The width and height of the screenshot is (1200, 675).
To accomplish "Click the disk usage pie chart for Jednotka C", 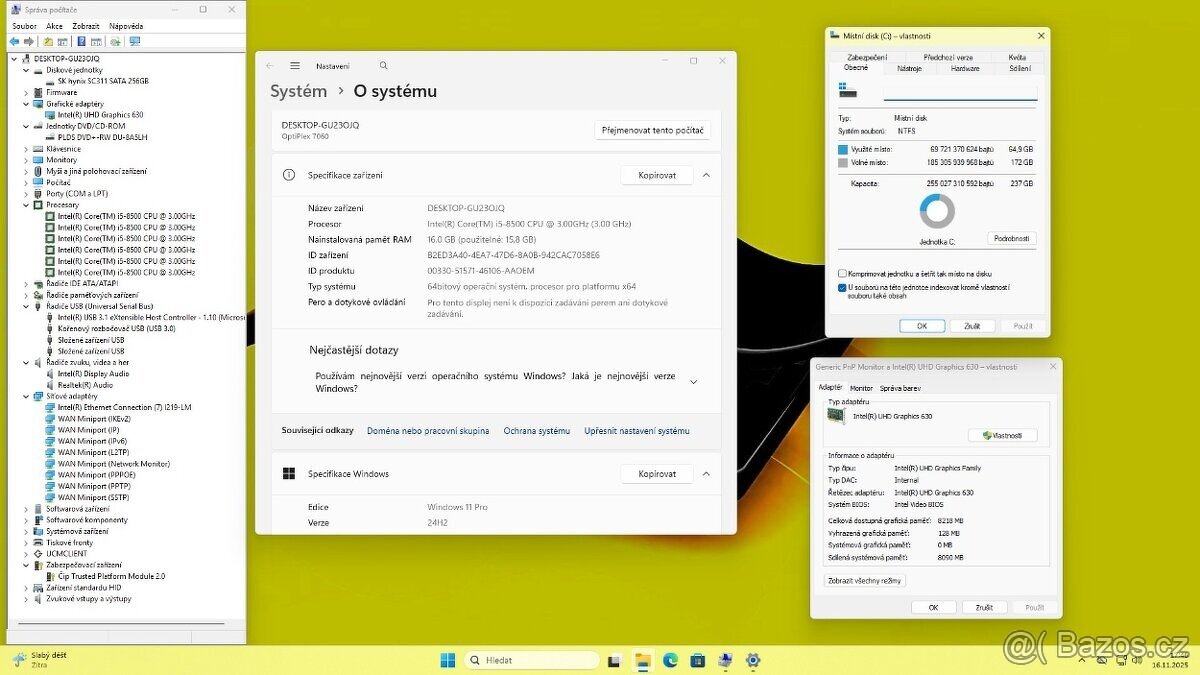I will [x=937, y=212].
